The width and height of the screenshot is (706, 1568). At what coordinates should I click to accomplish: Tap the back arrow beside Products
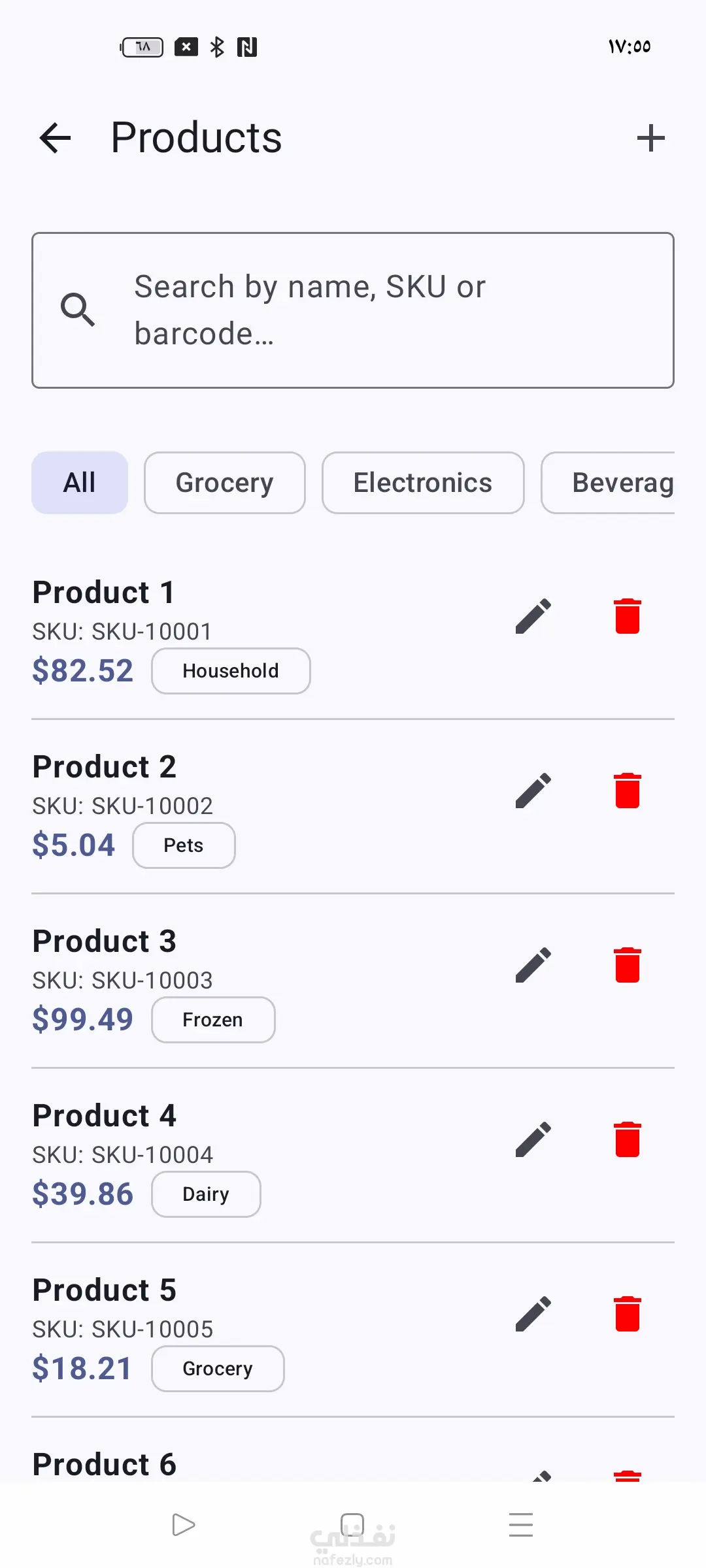pyautogui.click(x=55, y=138)
